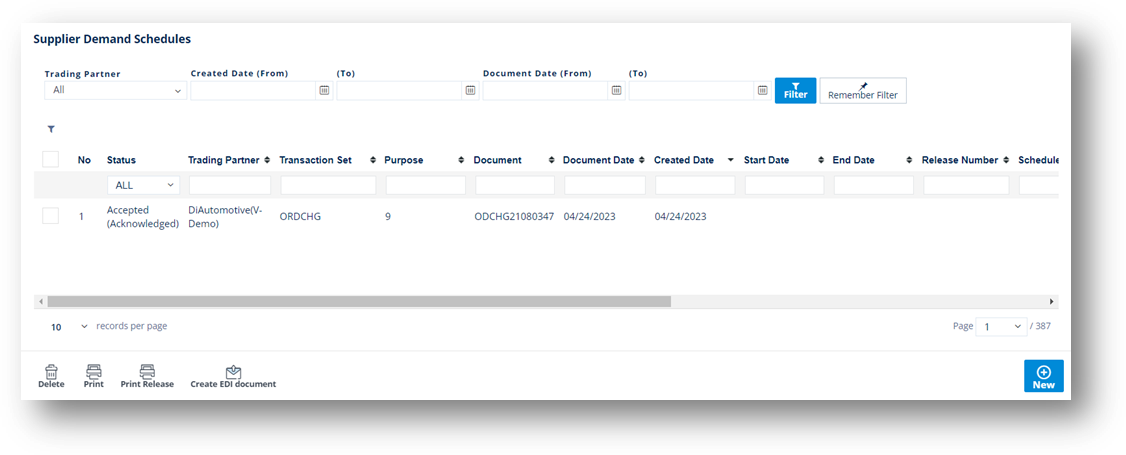This screenshot has width=1126, height=455.
Task: Expand the Status ALL filter dropdown
Action: [143, 185]
